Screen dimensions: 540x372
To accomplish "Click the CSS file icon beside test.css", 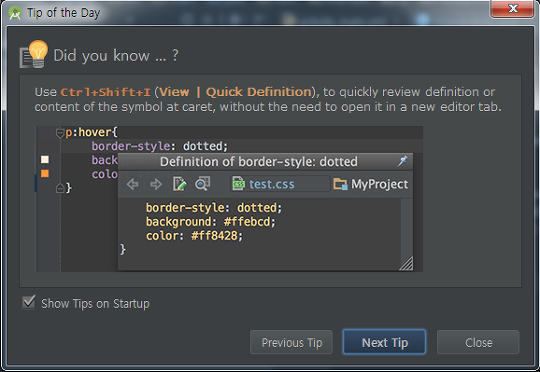I will pos(238,184).
